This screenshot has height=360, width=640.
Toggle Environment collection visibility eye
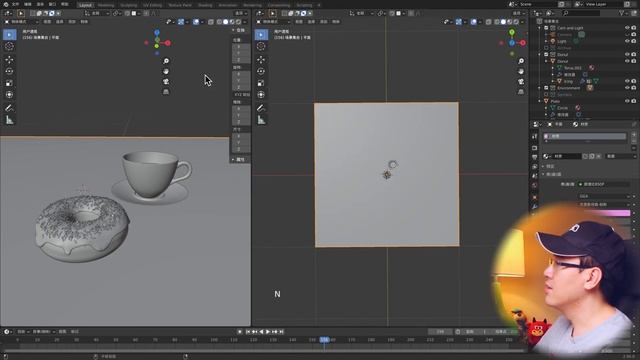click(627, 88)
